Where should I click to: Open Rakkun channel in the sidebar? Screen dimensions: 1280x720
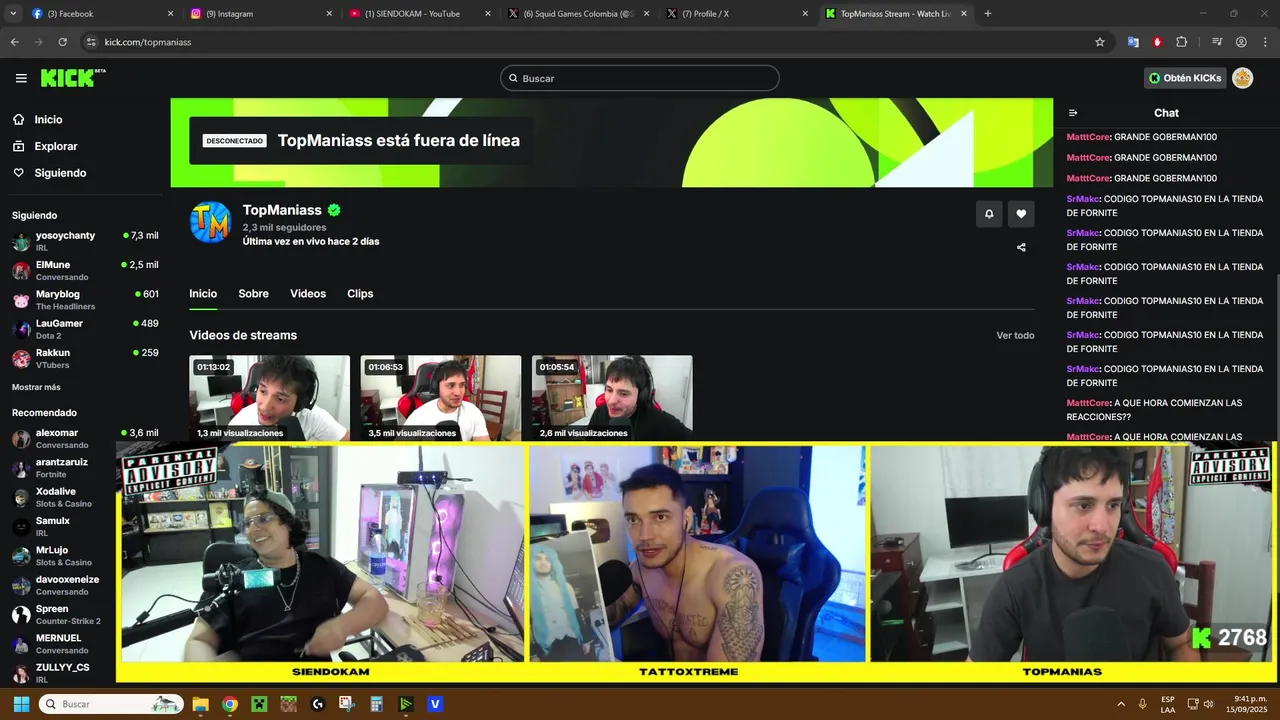click(85, 358)
